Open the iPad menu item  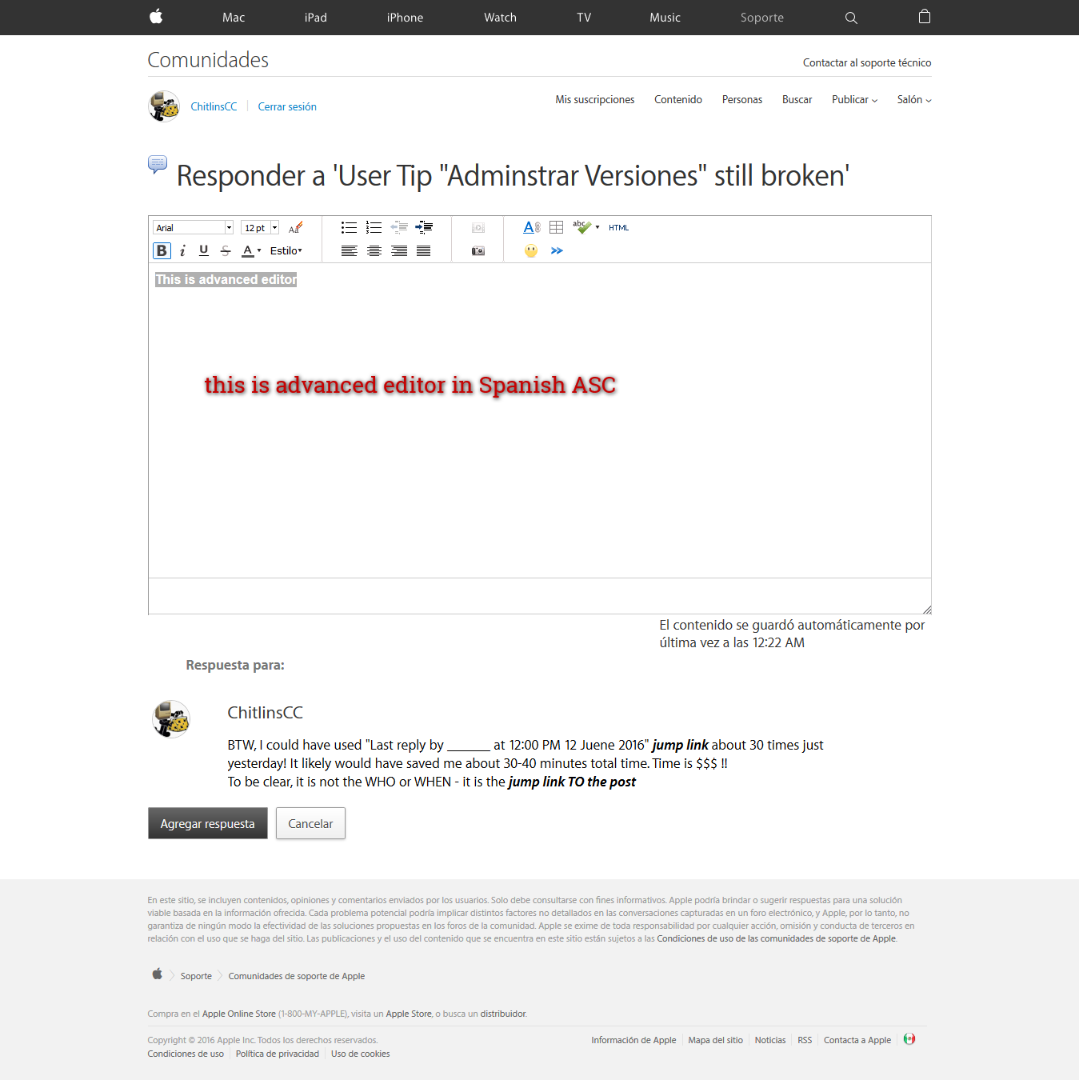click(315, 18)
